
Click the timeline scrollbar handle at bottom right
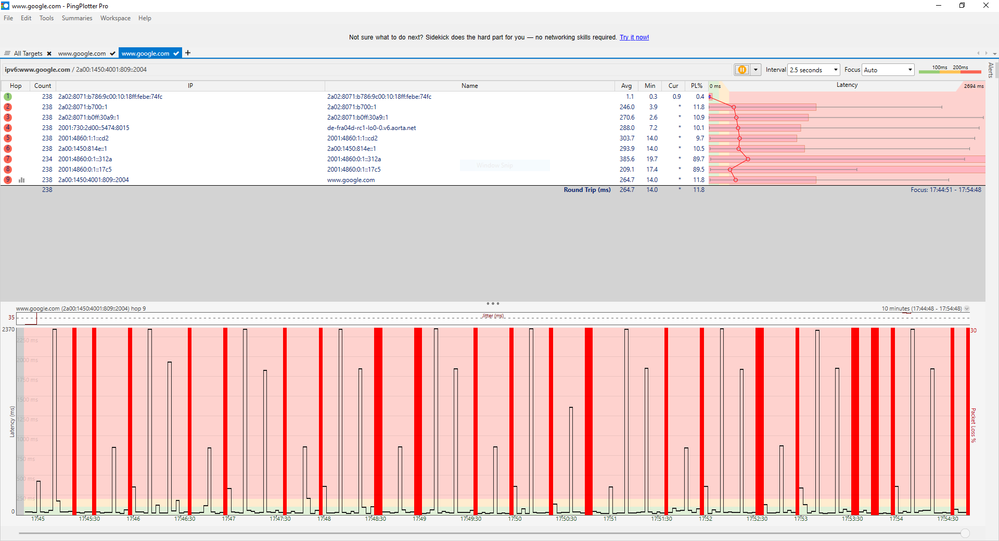click(965, 533)
